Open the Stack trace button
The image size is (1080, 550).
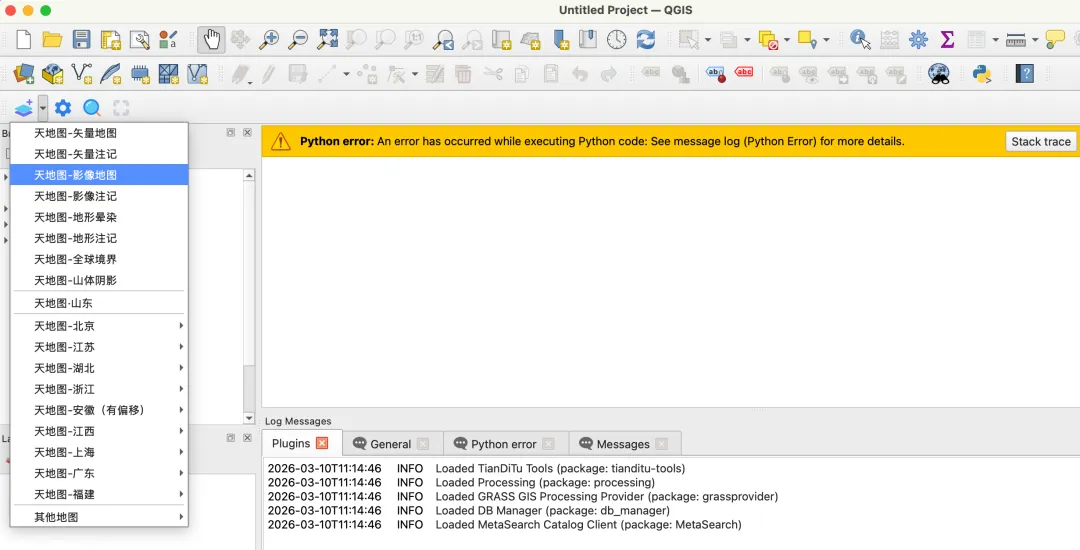(1041, 141)
